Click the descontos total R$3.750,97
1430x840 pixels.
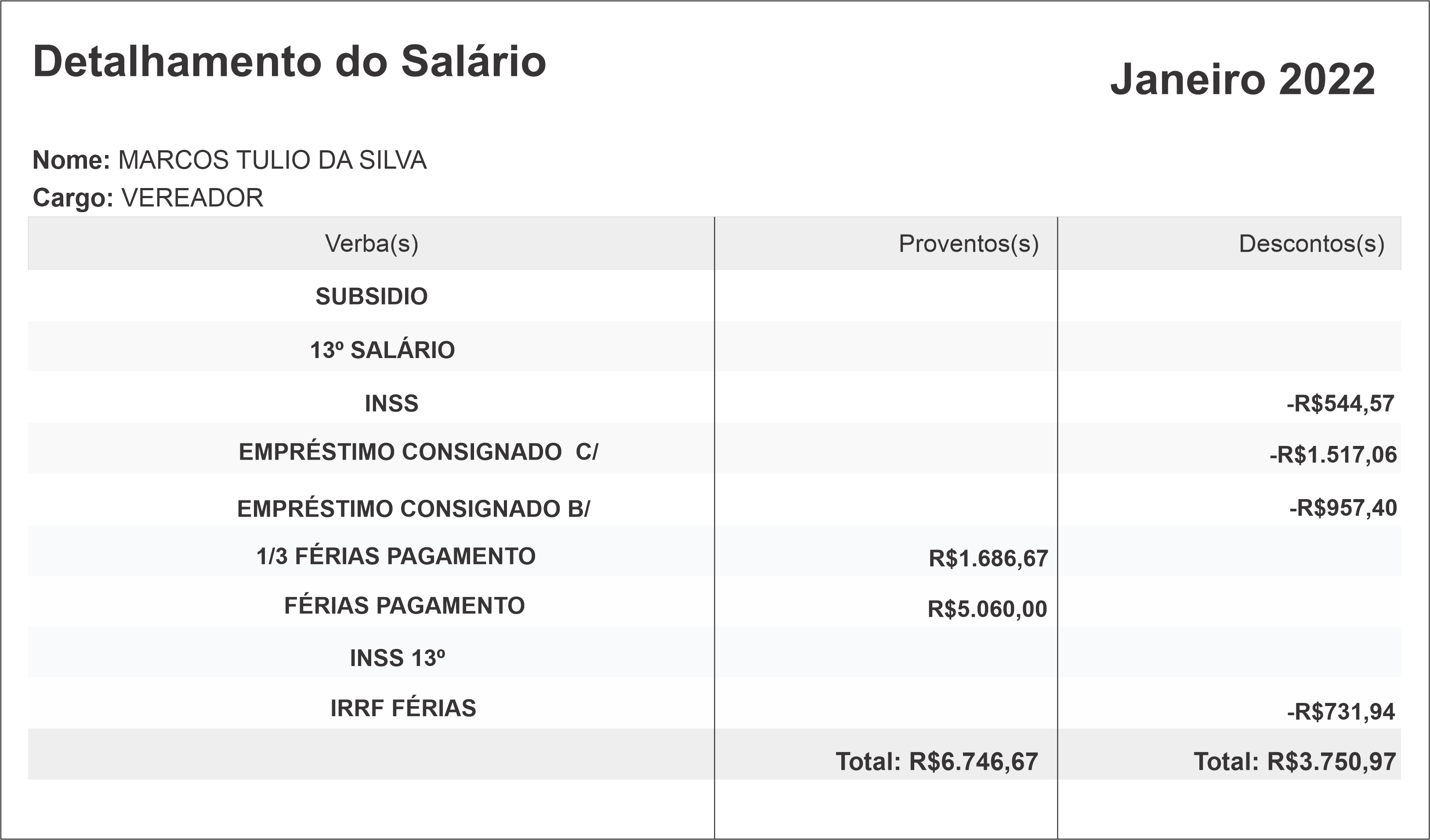click(1294, 762)
